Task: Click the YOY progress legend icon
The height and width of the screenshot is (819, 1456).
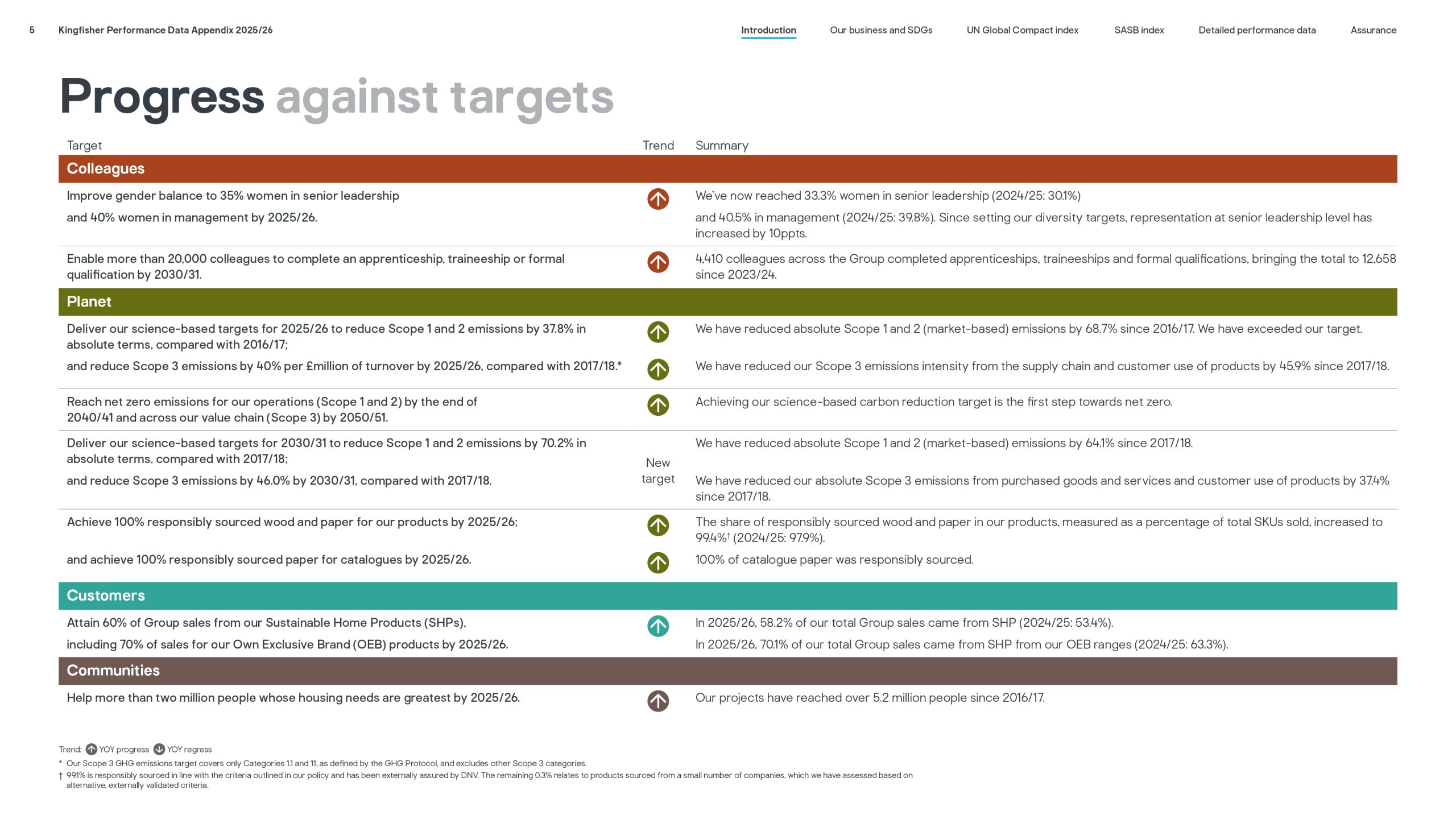Action: 91,749
